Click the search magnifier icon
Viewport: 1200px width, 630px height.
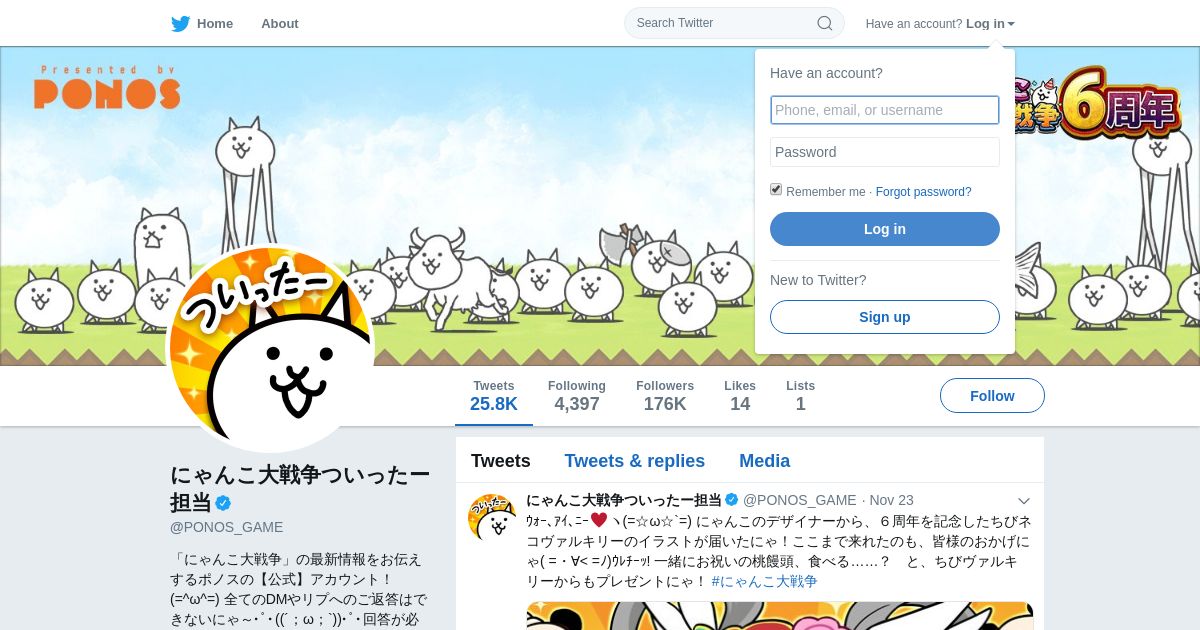pos(825,23)
